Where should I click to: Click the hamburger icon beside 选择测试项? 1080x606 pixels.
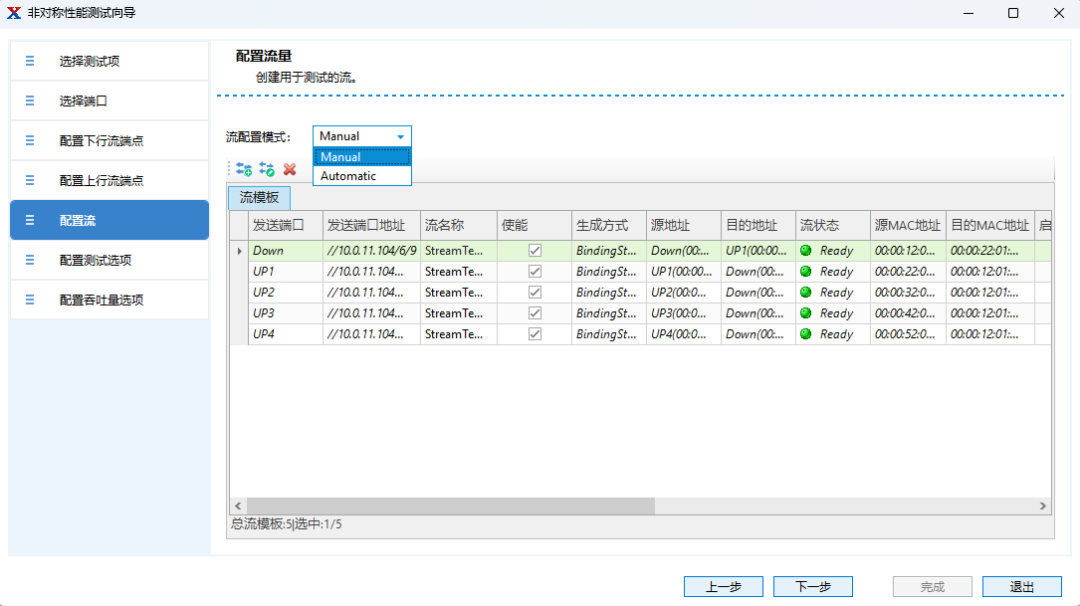pos(30,61)
